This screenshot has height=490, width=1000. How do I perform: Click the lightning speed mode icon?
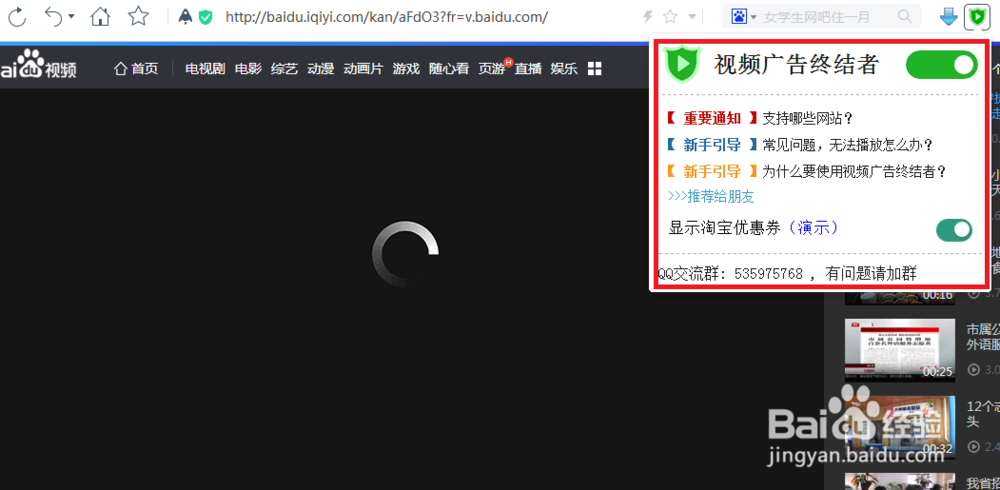648,17
